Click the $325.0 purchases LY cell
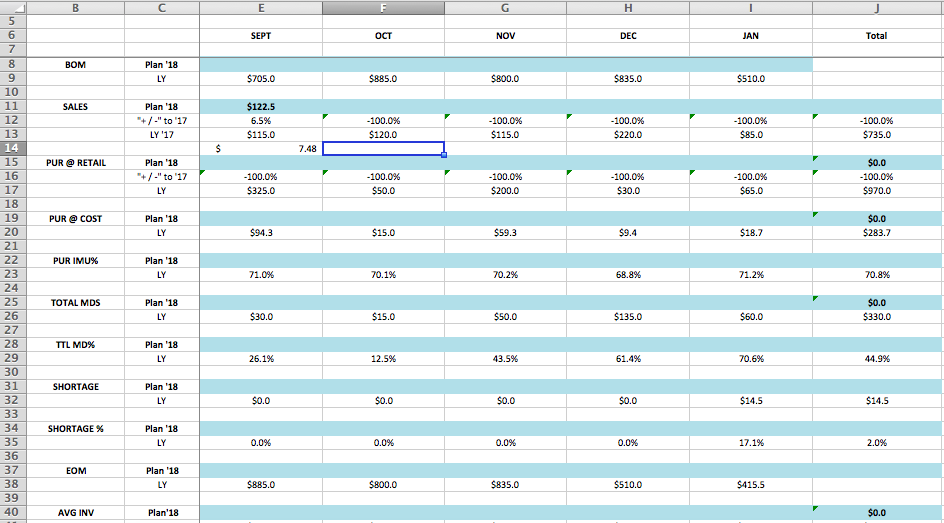The height and width of the screenshot is (523, 944). point(261,190)
